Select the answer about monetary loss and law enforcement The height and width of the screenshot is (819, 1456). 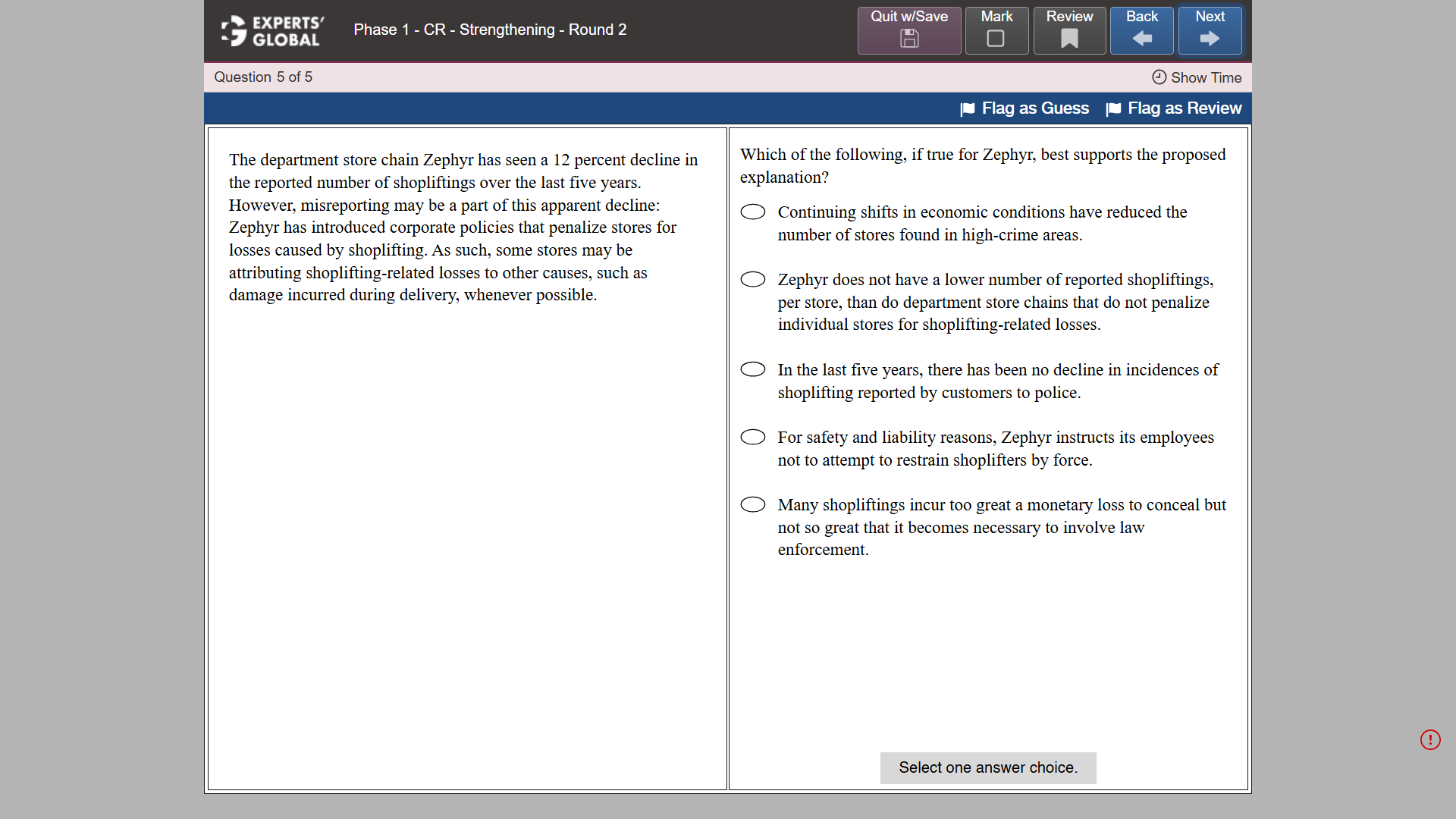click(753, 504)
